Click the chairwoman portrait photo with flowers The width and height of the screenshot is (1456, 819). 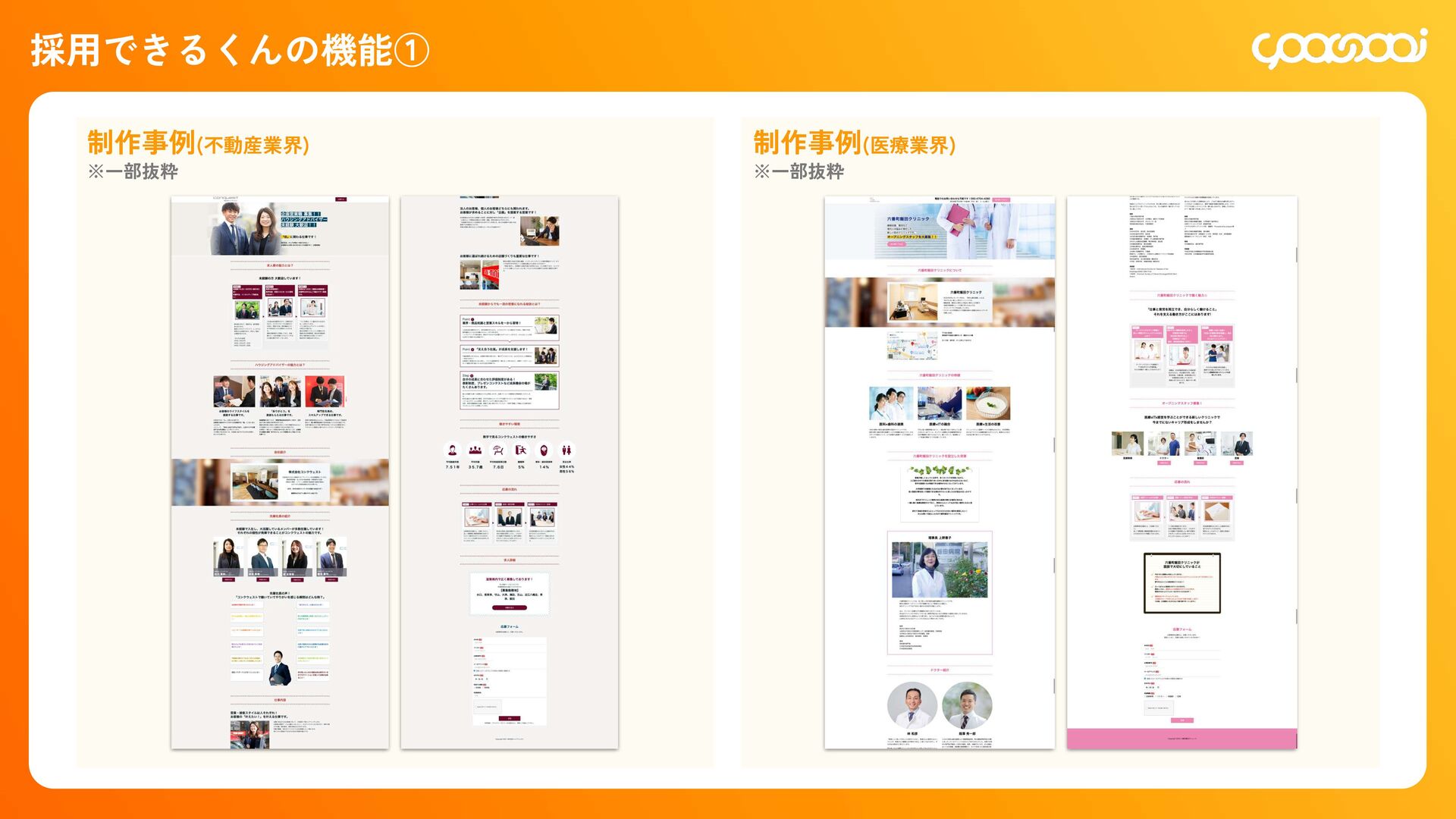tap(940, 570)
